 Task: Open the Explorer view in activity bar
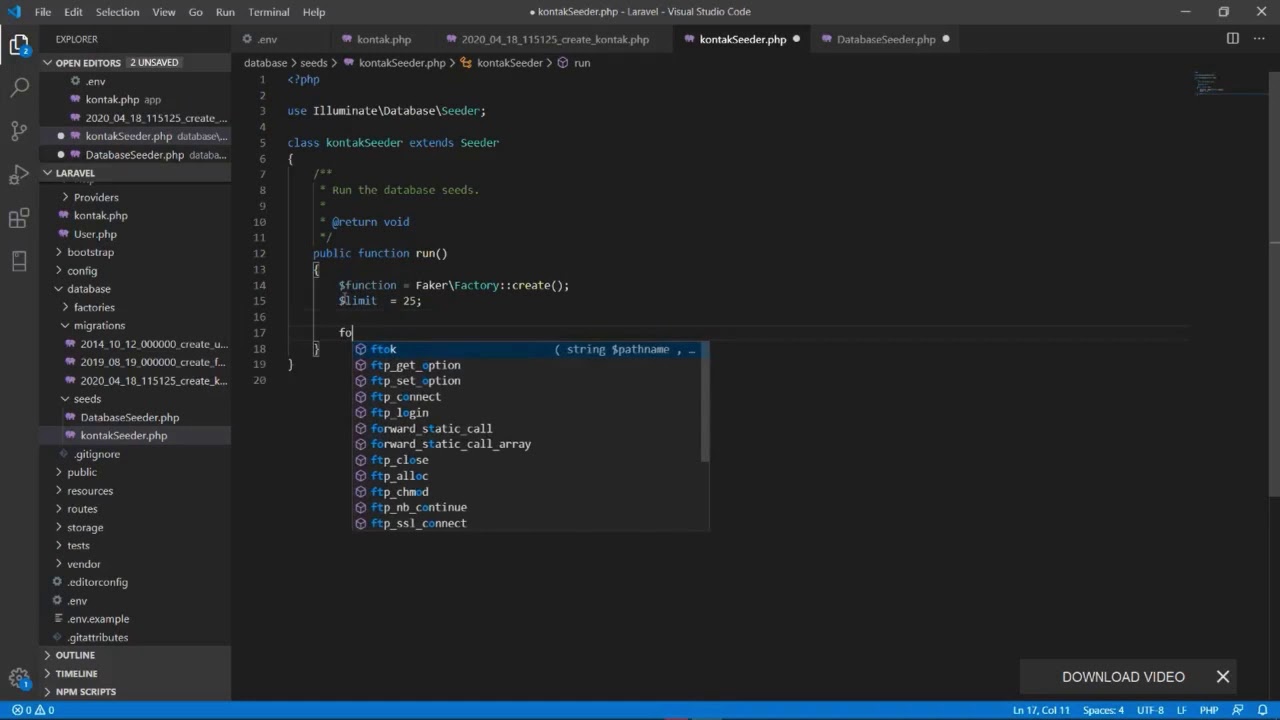[19, 44]
